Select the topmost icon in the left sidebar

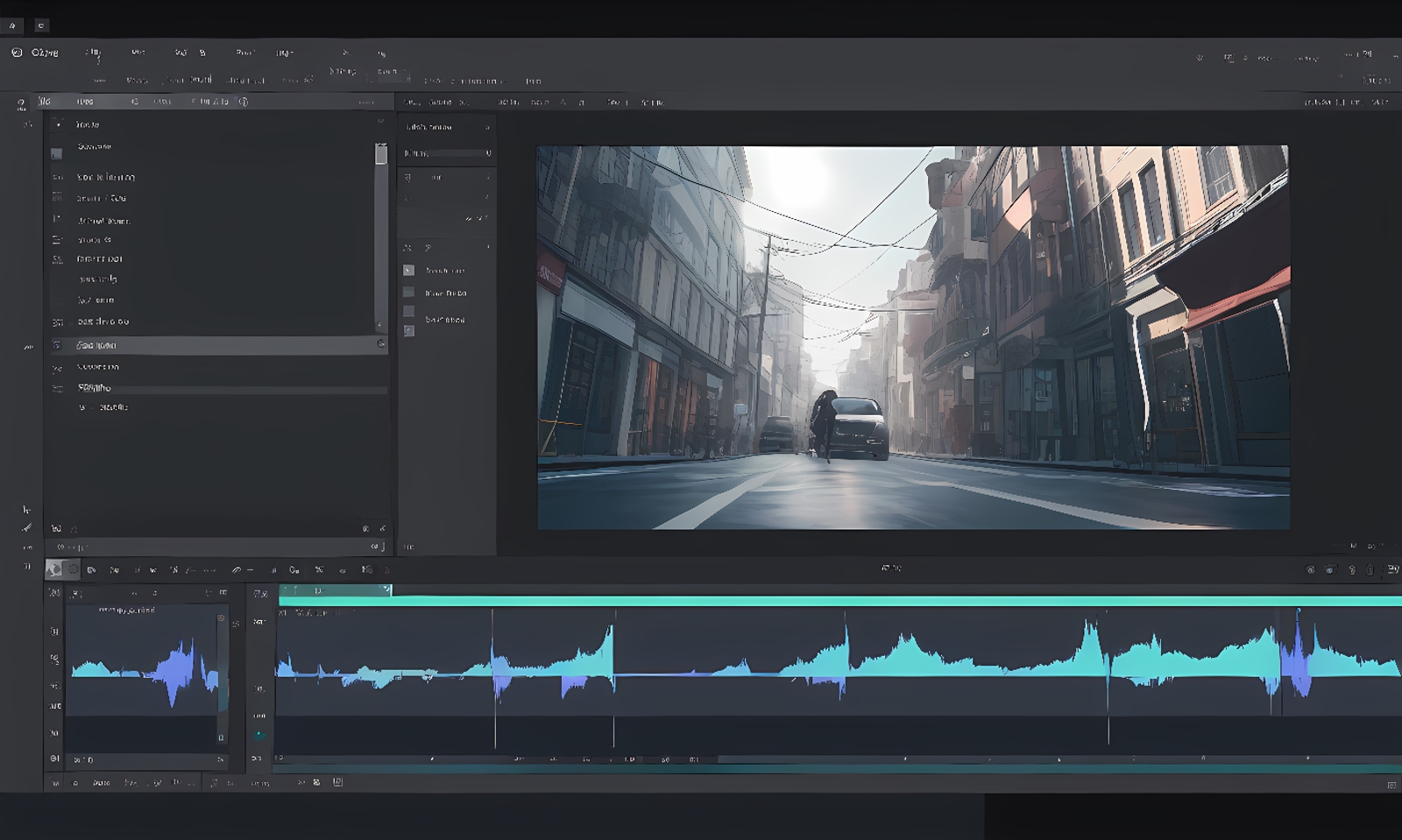[x=21, y=104]
